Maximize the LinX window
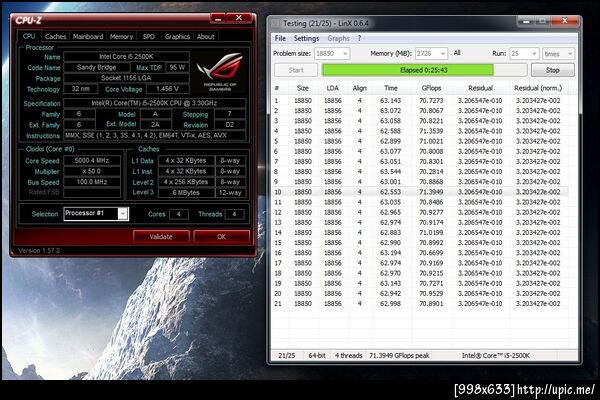 point(543,21)
